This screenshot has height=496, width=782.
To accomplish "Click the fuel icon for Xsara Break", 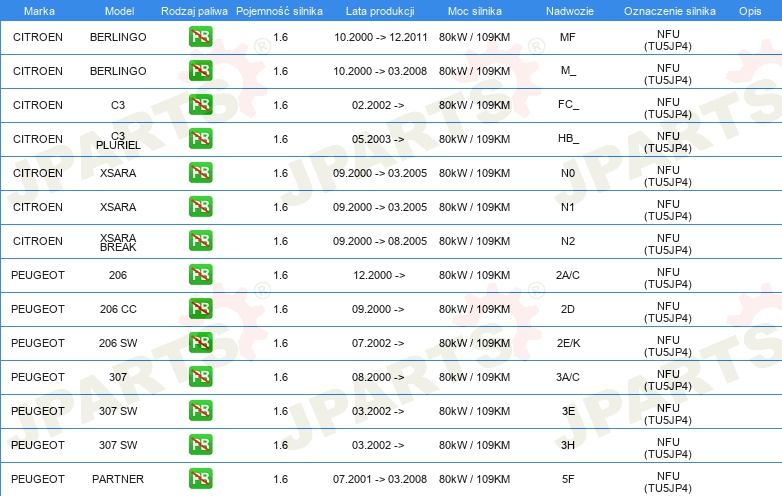I will [x=200, y=241].
